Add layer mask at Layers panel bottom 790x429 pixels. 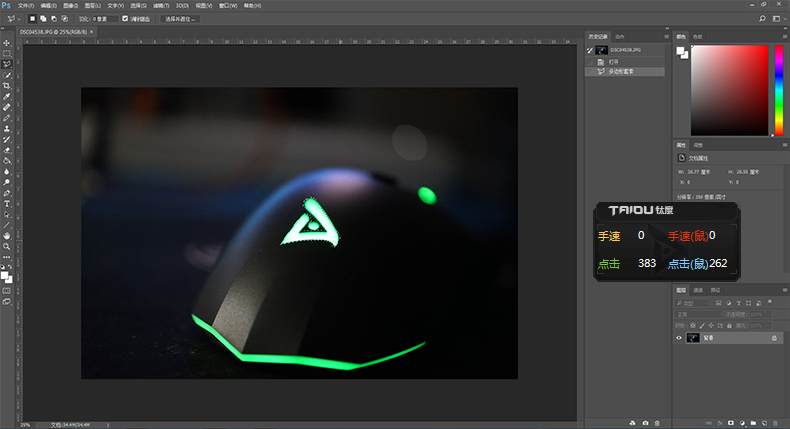click(731, 423)
